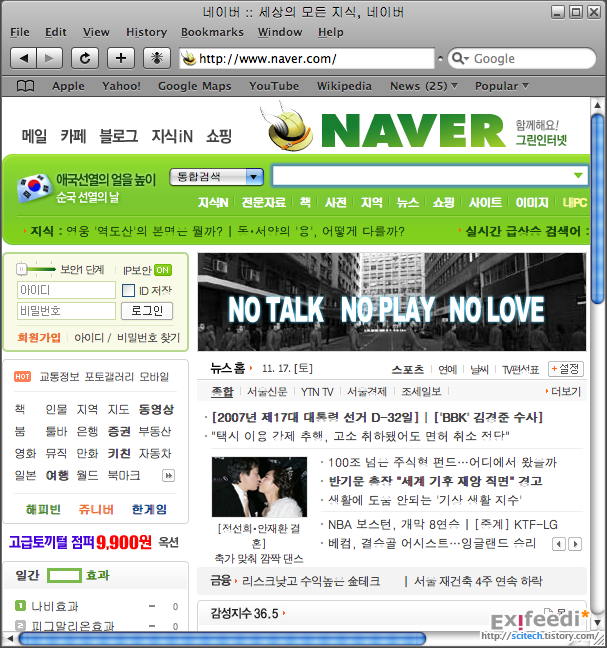Click the orange HOT badge icon
Image resolution: width=607 pixels, height=648 pixels.
pyautogui.click(x=22, y=376)
